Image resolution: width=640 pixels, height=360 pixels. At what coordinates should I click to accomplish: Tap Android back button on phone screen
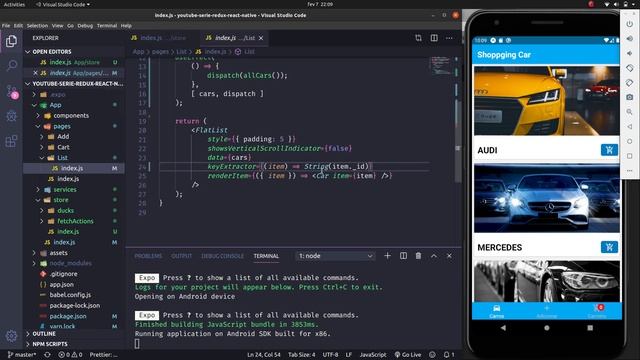pos(503,328)
